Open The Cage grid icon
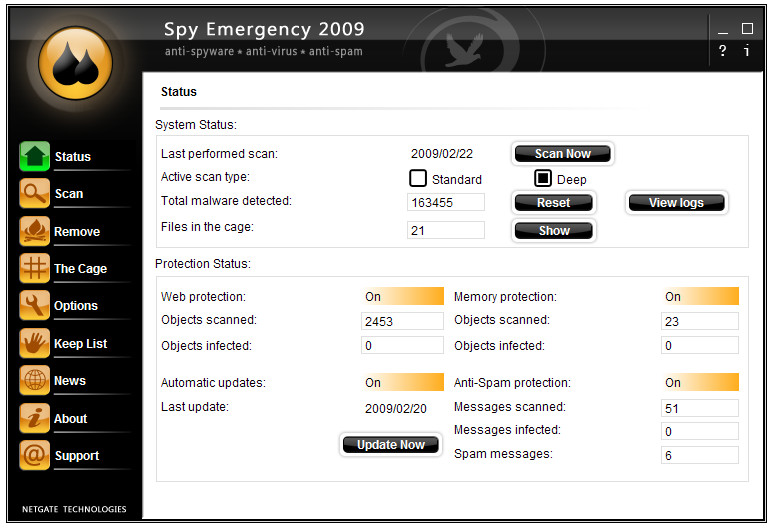This screenshot has height=528, width=771. [x=34, y=268]
